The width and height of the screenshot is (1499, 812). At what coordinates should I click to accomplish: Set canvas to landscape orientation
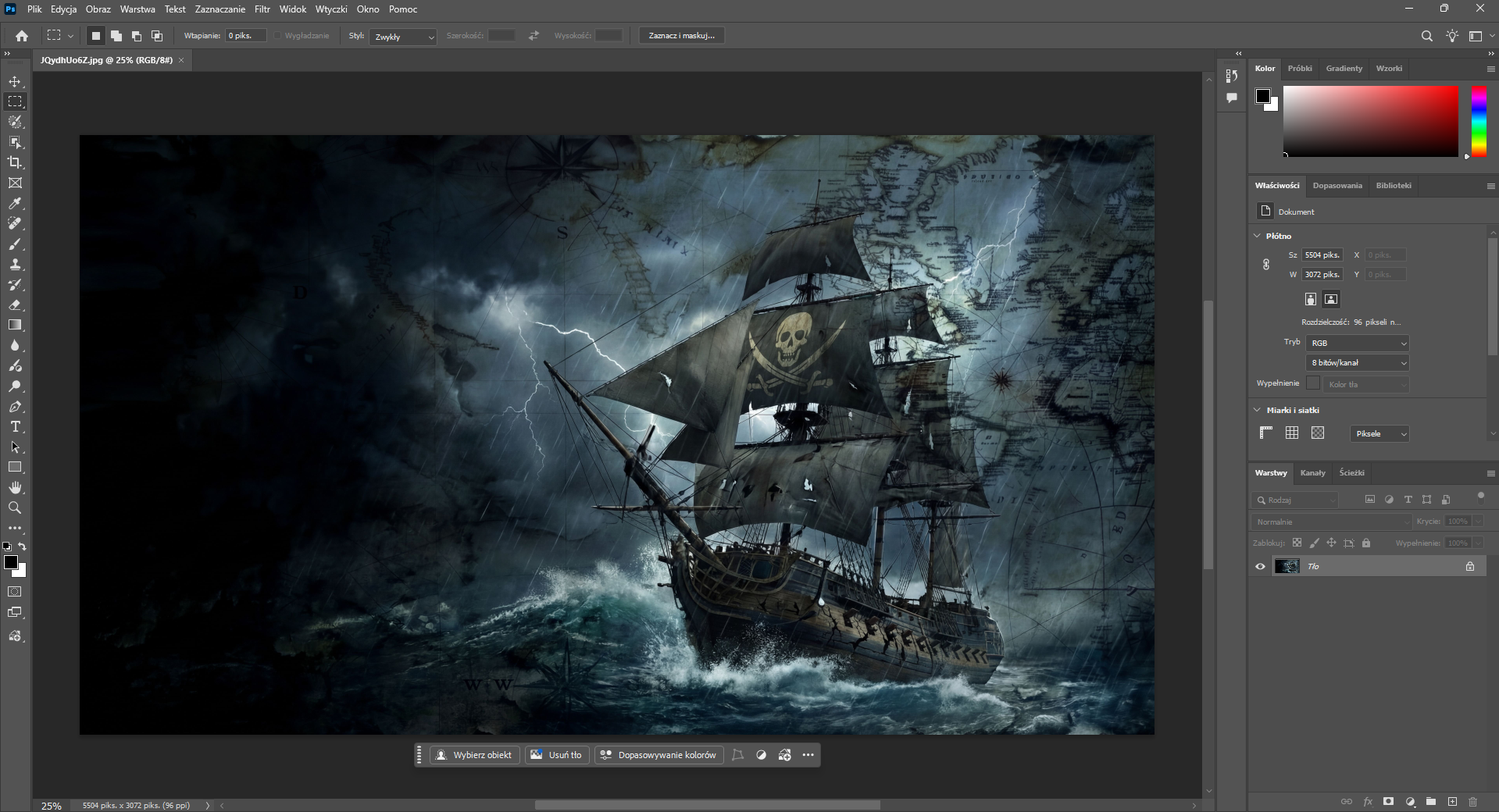pyautogui.click(x=1331, y=299)
